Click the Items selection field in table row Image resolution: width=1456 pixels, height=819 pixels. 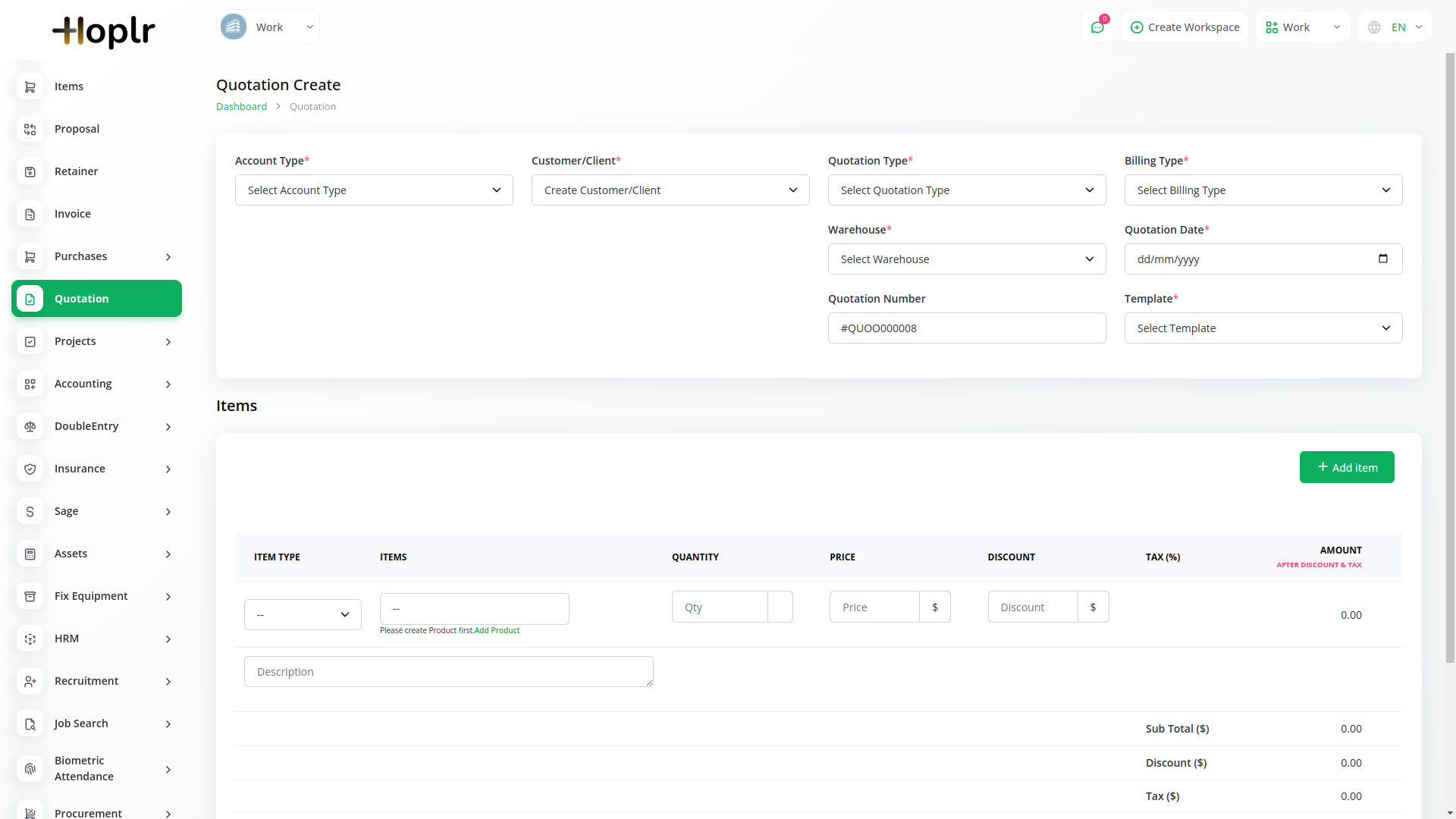tap(475, 609)
